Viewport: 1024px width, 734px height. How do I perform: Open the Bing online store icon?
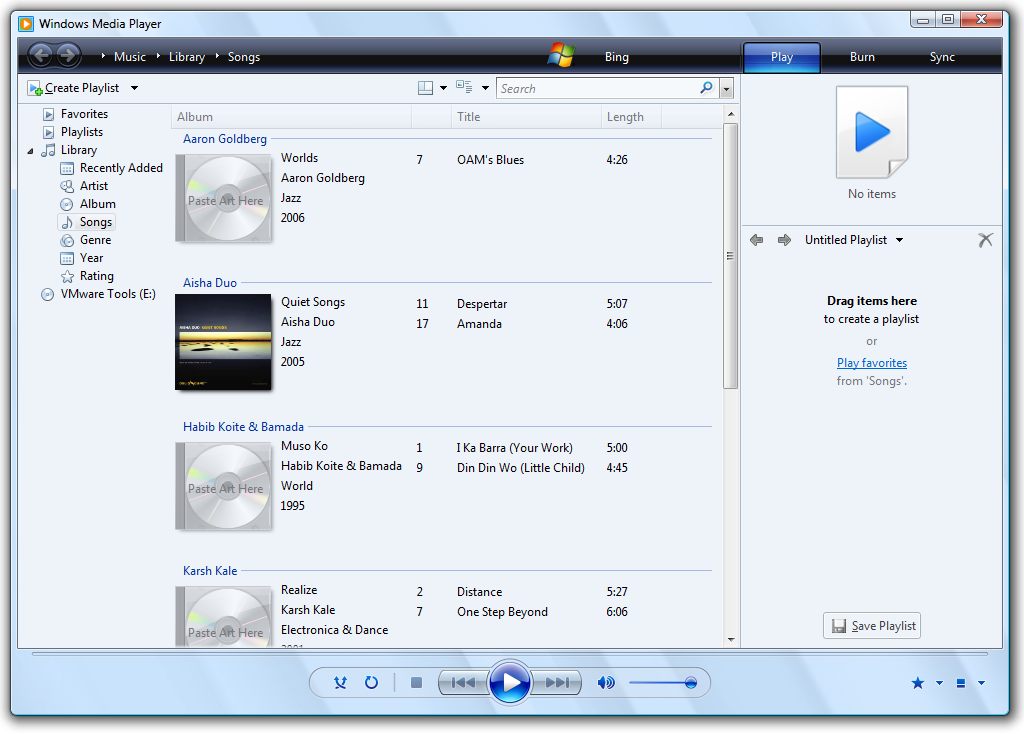click(561, 56)
